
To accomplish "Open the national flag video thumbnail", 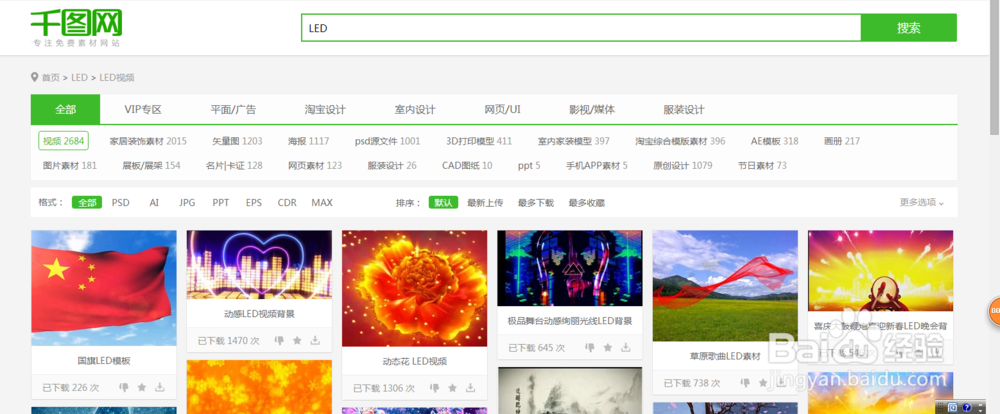I will point(104,288).
